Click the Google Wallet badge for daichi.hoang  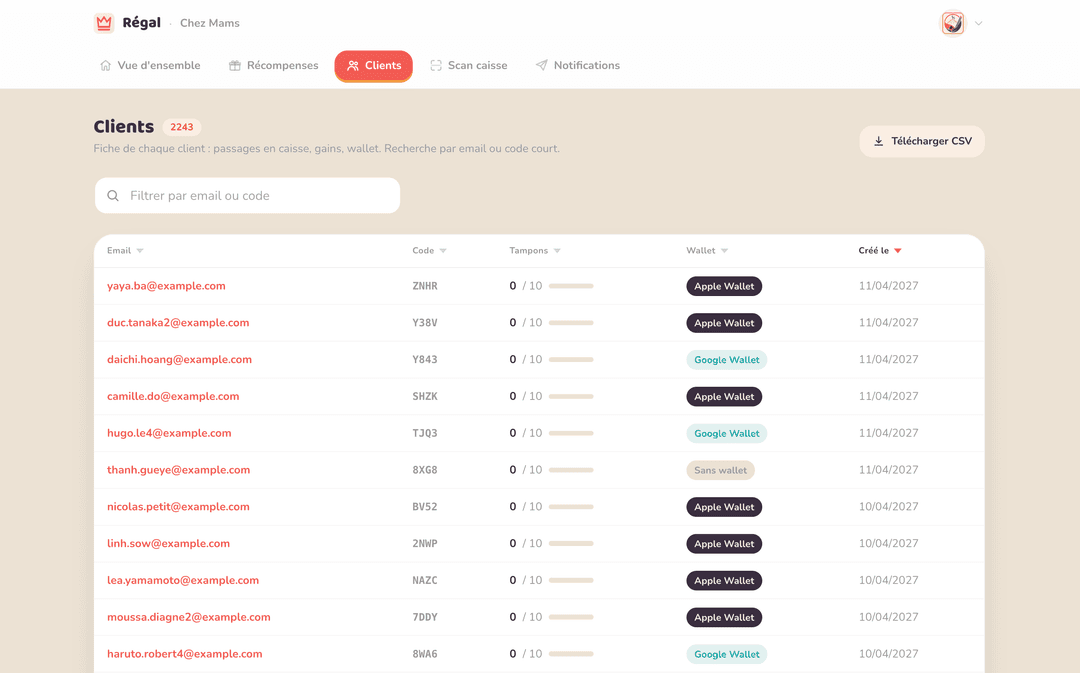[x=727, y=360]
